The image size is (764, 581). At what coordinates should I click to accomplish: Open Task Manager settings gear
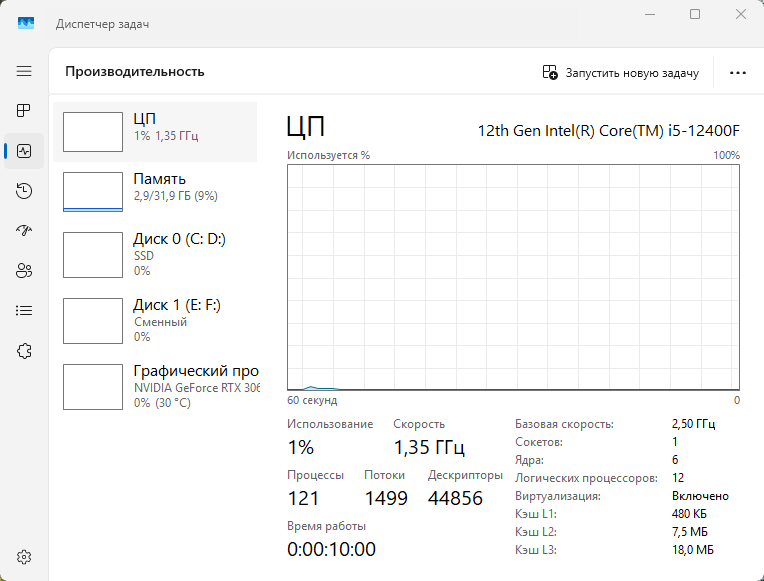[x=24, y=557]
